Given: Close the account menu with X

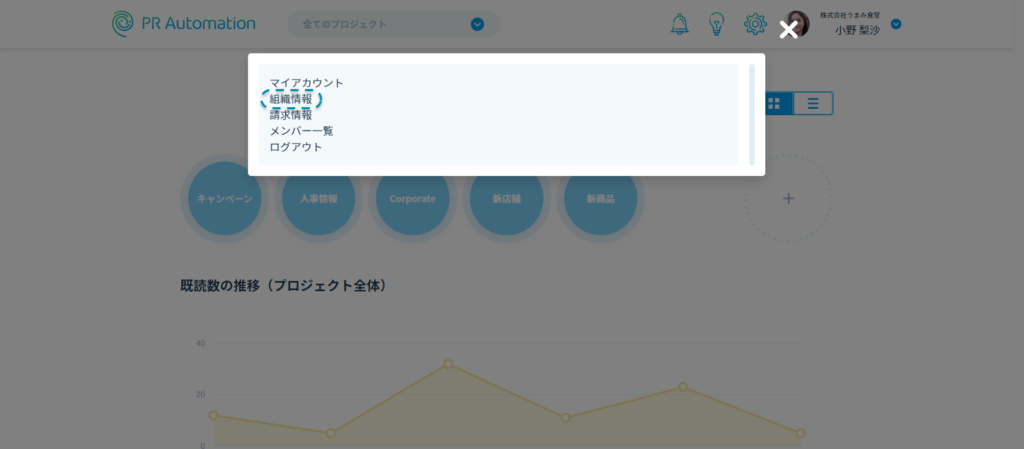Looking at the screenshot, I should pos(789,30).
